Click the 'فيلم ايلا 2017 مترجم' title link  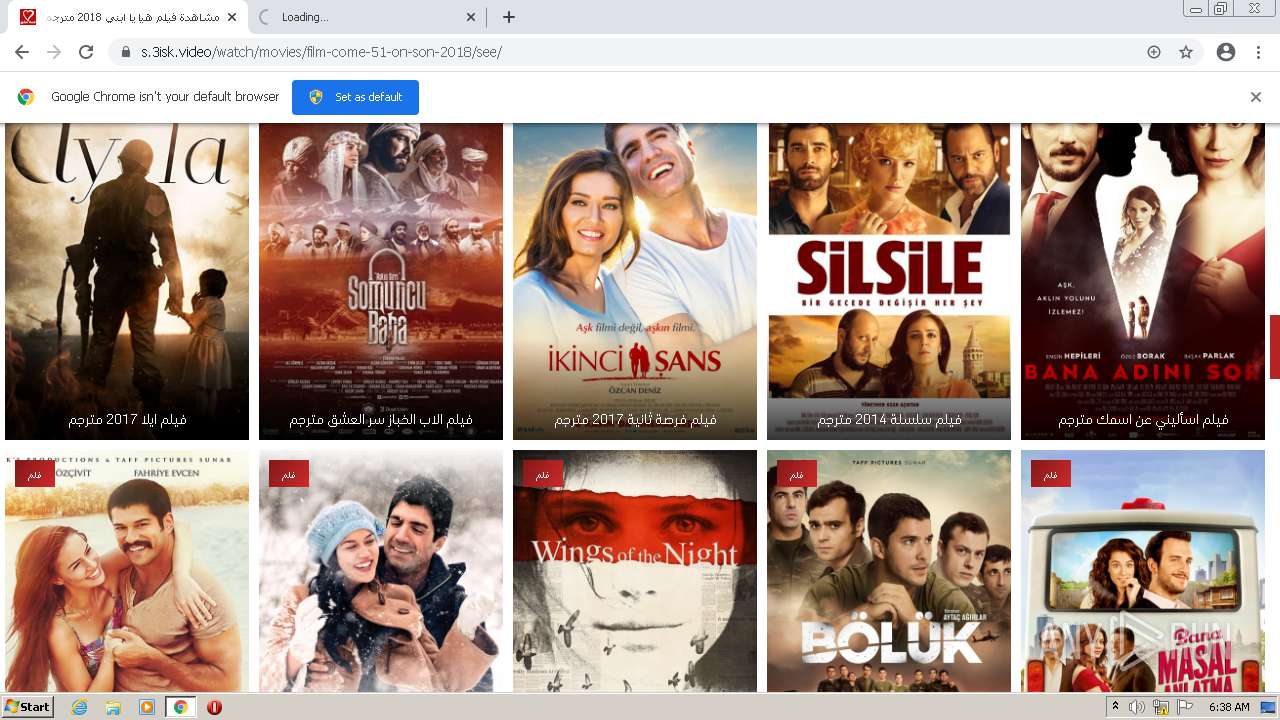point(127,420)
